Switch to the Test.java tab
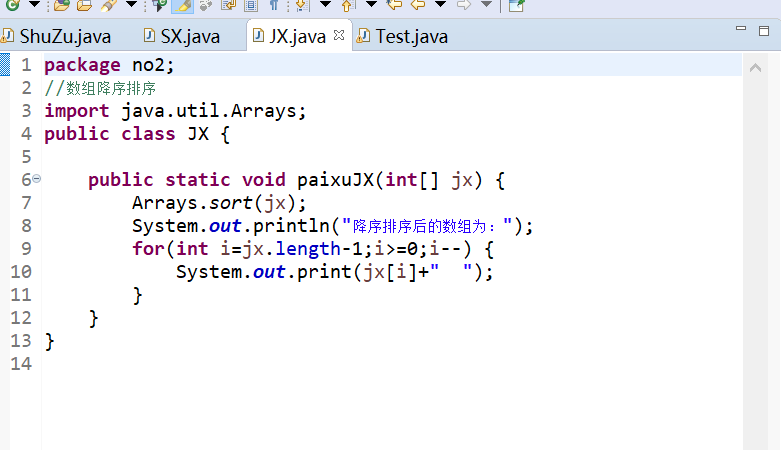The height and width of the screenshot is (450, 781). tap(403, 36)
